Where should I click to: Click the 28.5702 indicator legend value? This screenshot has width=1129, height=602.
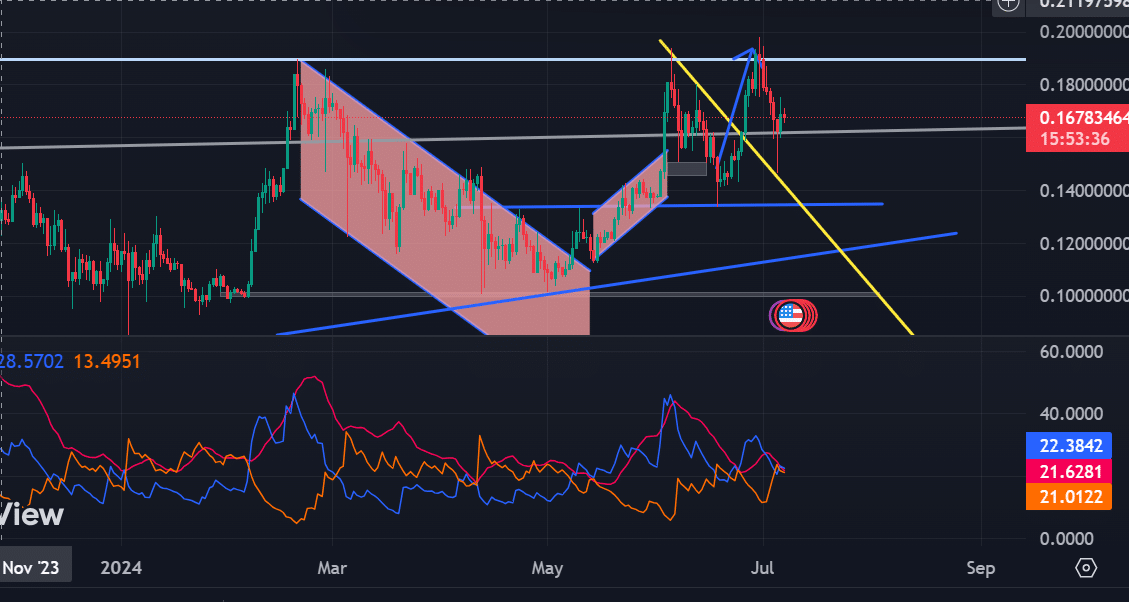tap(32, 360)
